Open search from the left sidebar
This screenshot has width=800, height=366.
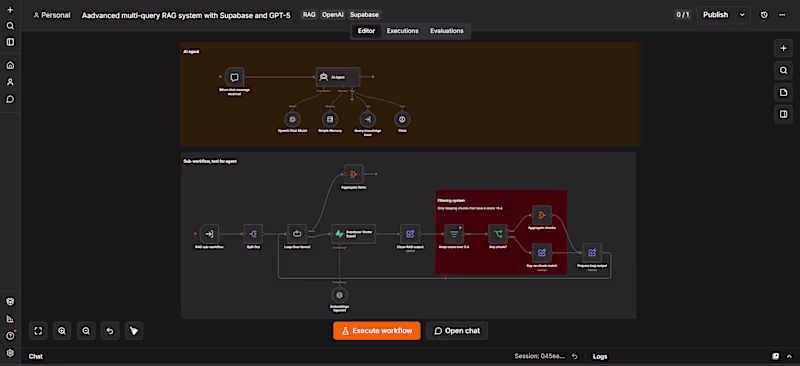[10, 26]
